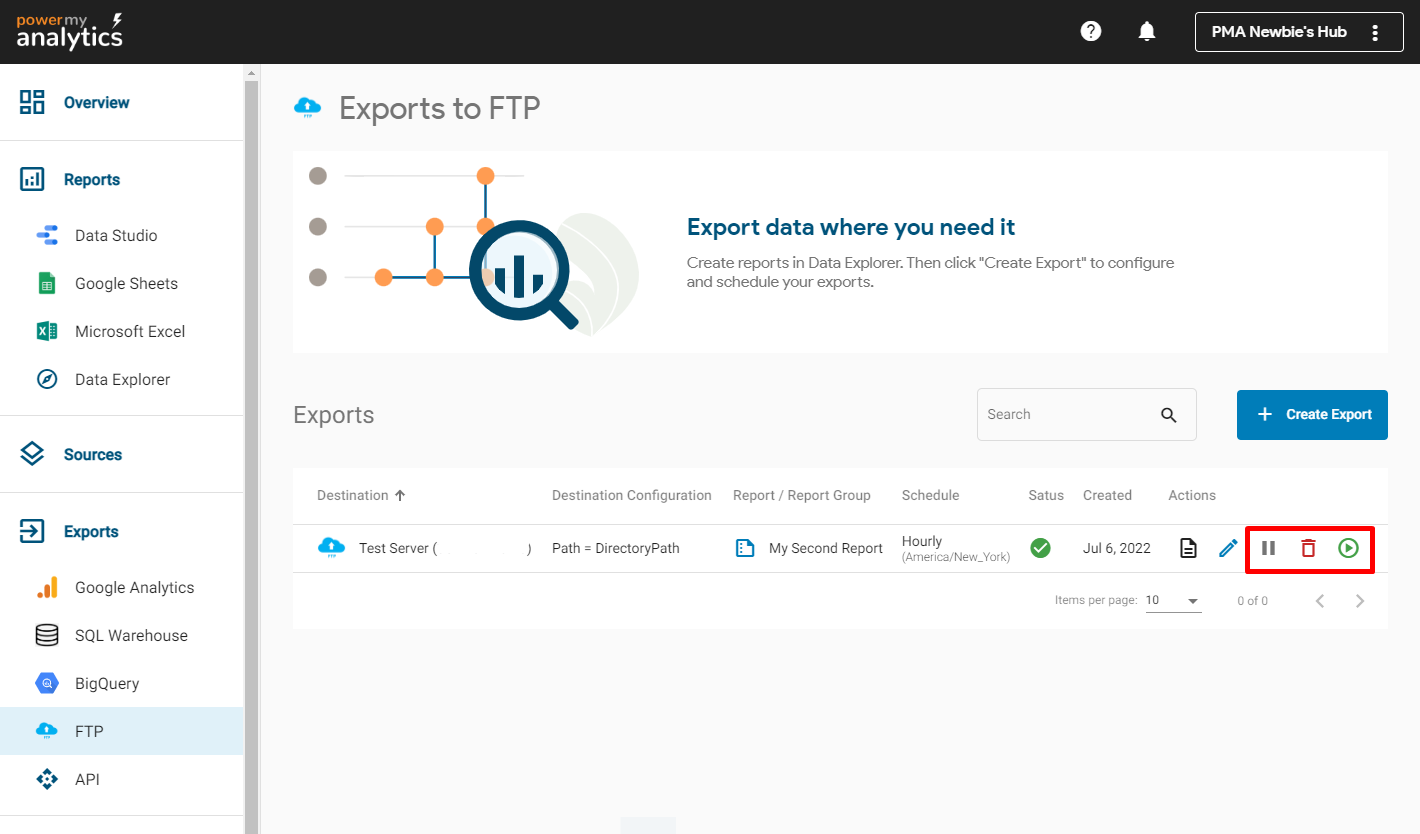Click the help question mark icon
The image size is (1420, 834).
1091,31
